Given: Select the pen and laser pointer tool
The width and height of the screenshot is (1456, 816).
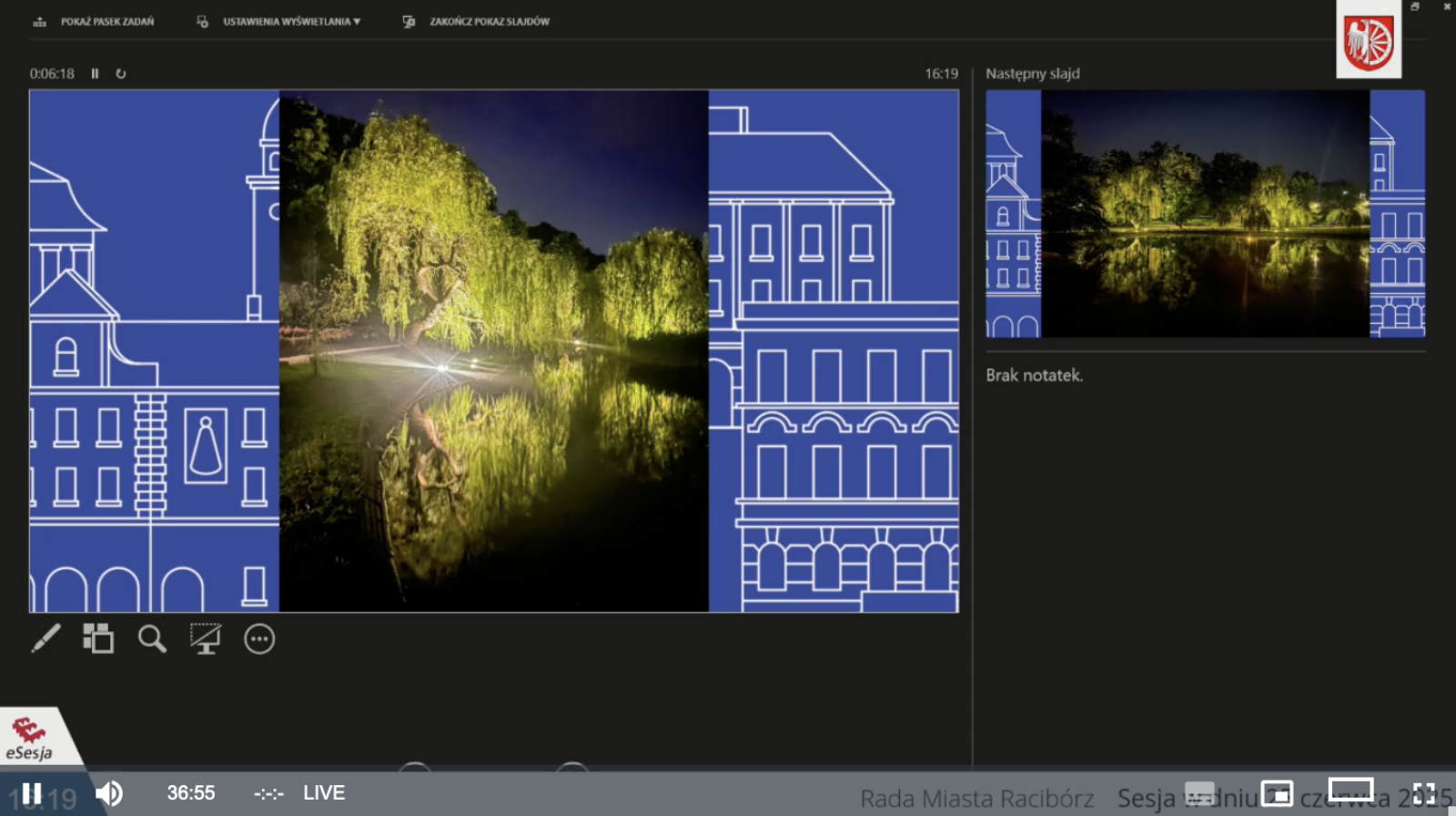Looking at the screenshot, I should 45,639.
